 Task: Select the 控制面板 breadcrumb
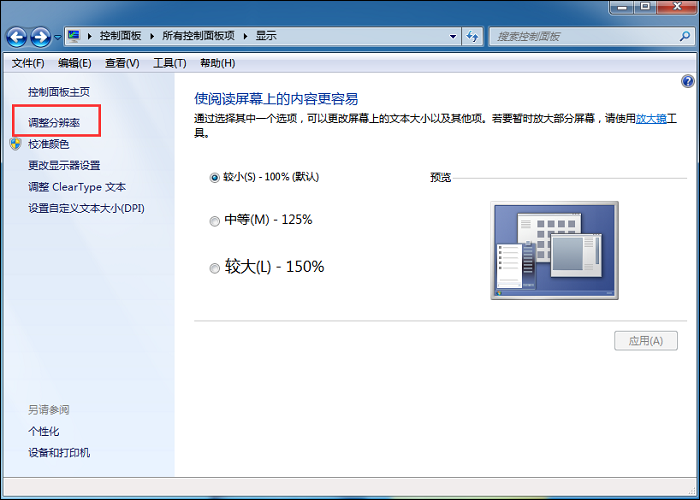tap(120, 36)
